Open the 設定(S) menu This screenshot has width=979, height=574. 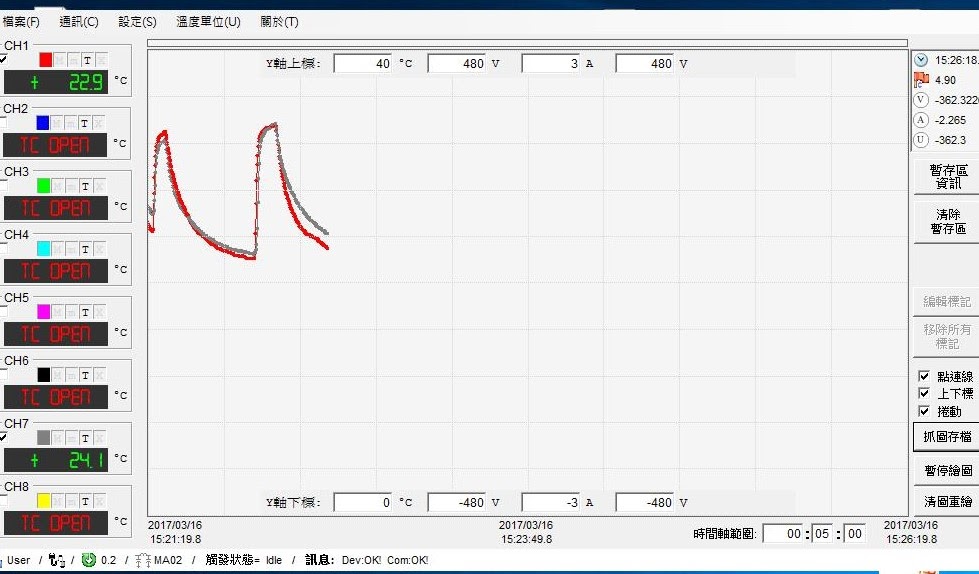(137, 22)
